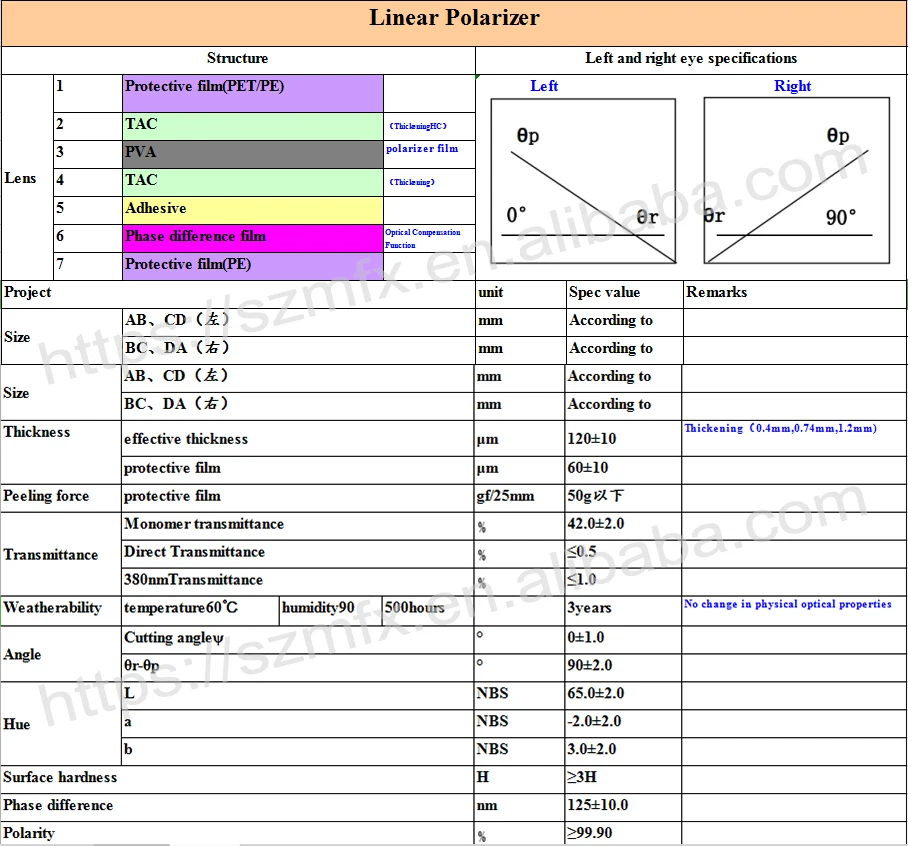Select the magenta Phase difference film cell
This screenshot has width=908, height=846.
[252, 238]
